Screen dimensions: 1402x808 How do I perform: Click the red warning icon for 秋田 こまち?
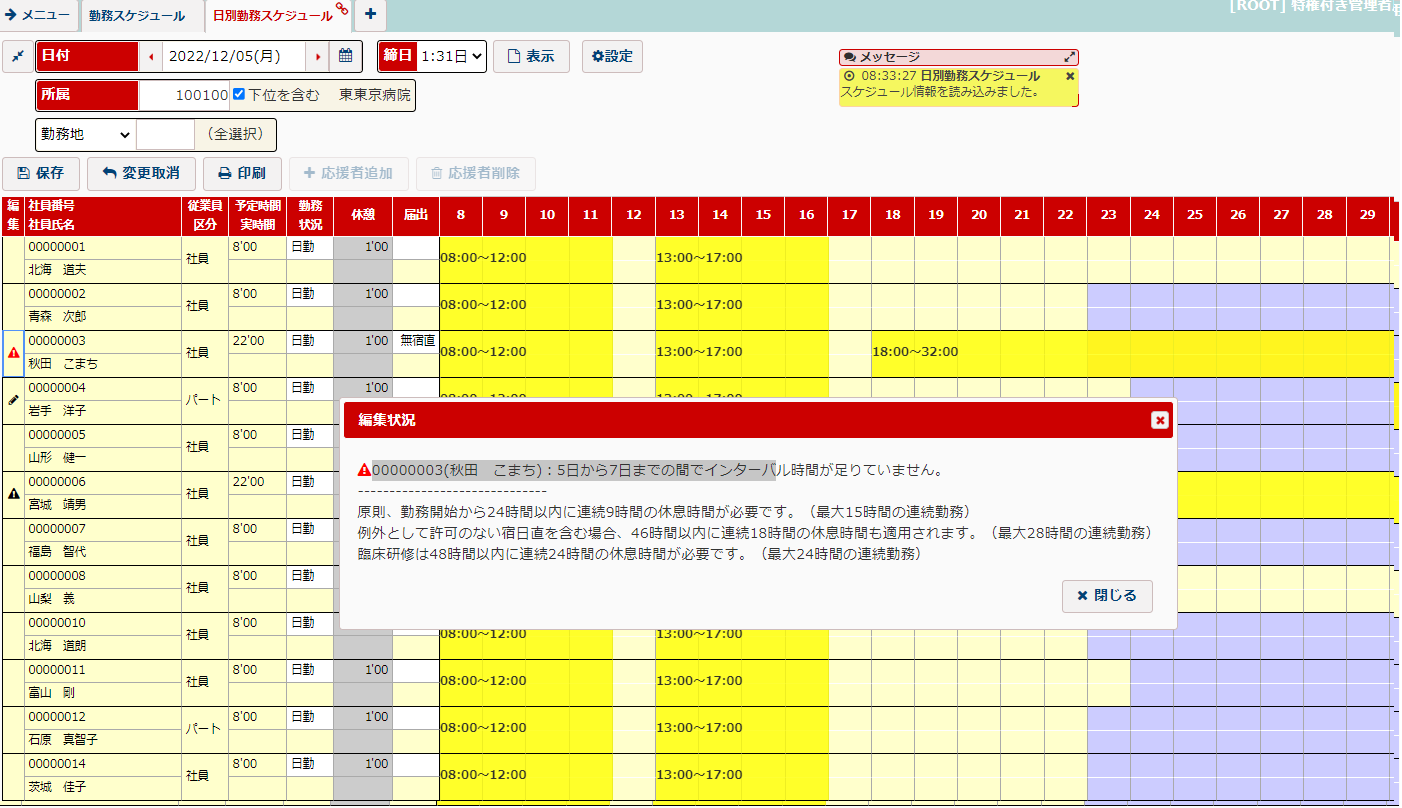coord(14,353)
